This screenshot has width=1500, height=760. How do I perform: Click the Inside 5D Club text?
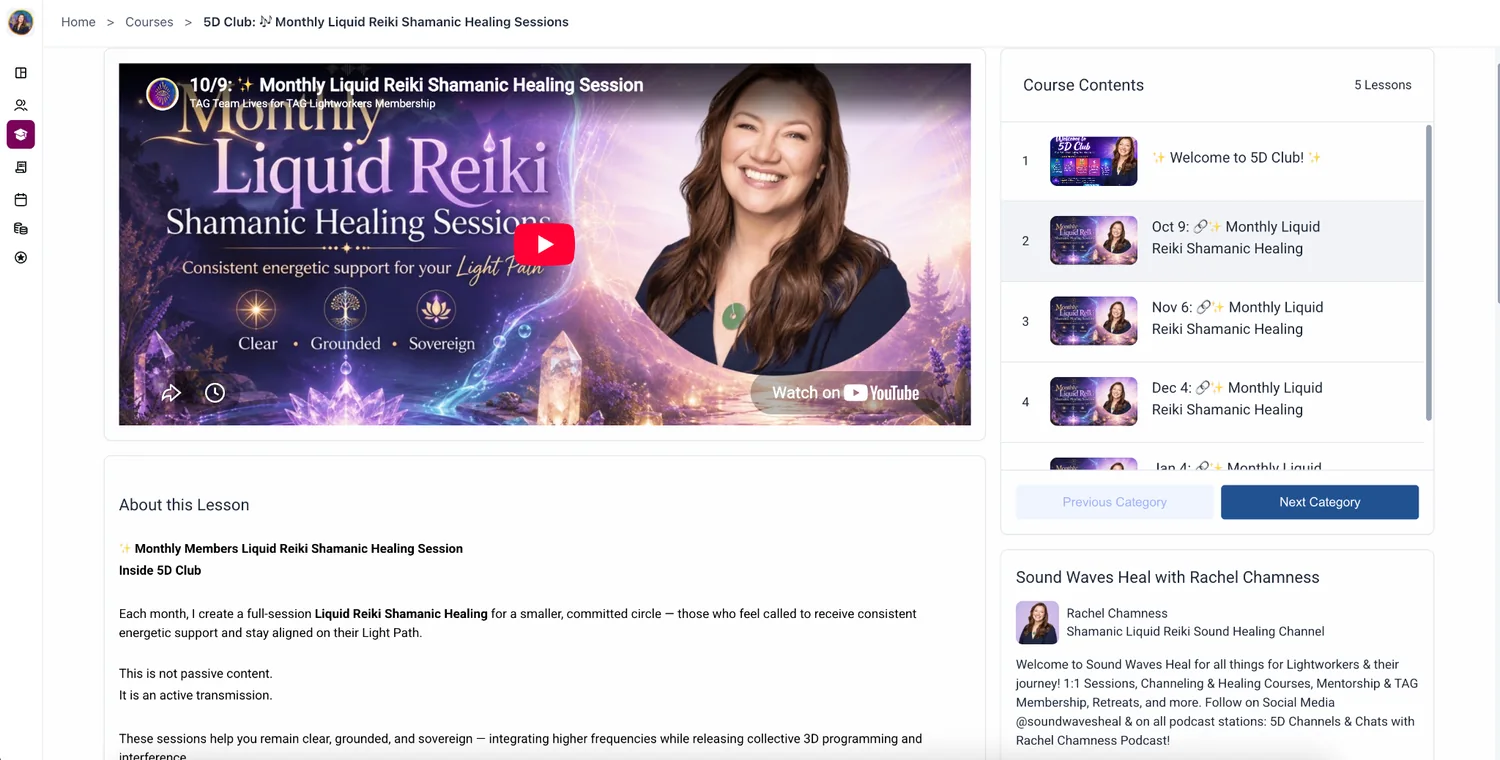(160, 570)
